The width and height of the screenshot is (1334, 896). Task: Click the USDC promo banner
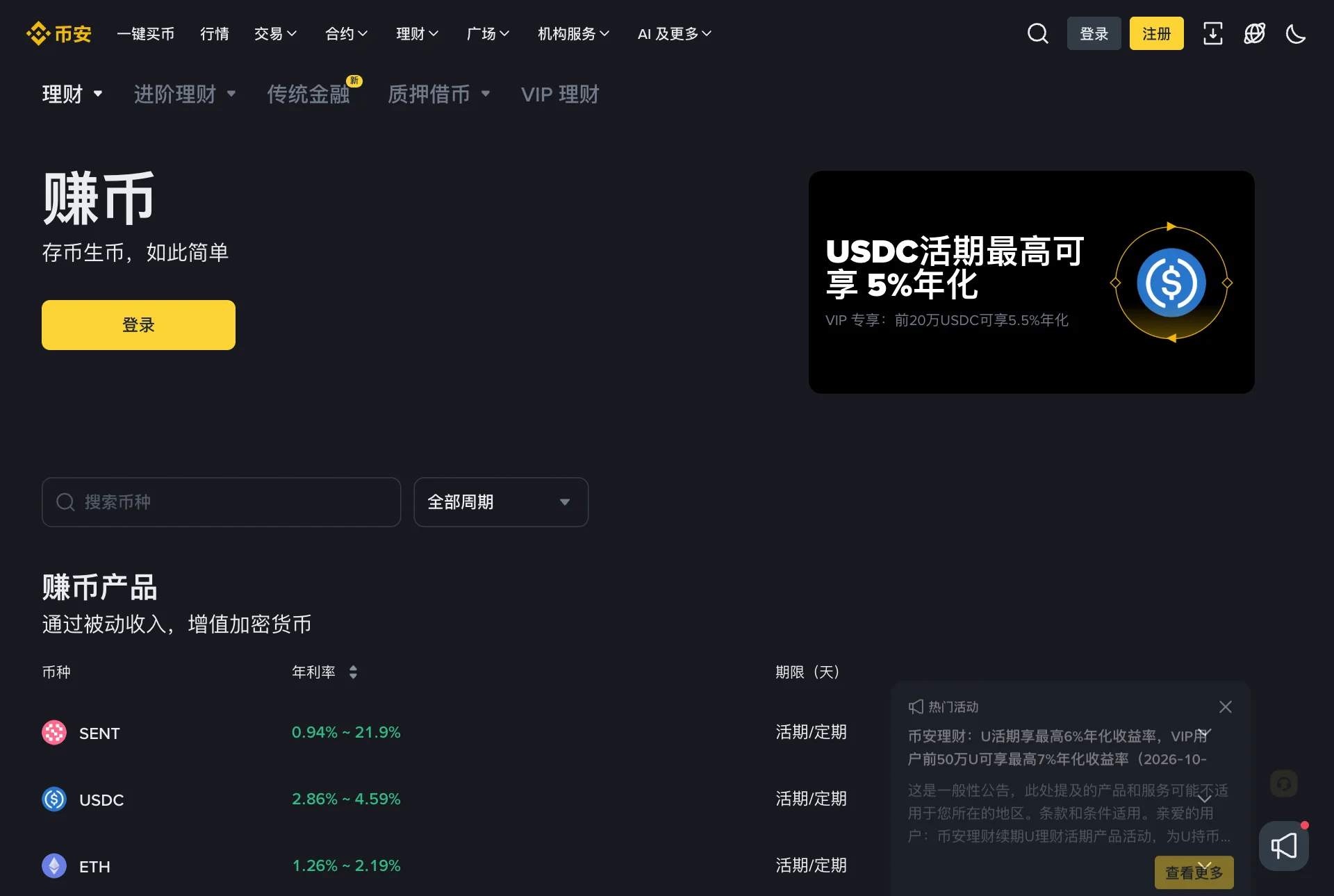click(1032, 282)
